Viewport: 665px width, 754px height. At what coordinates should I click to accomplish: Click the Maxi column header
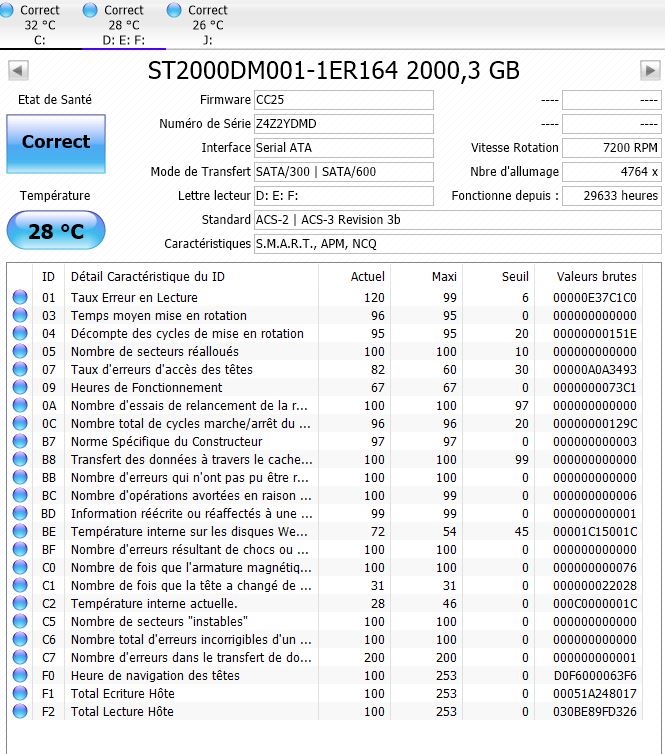coord(427,276)
